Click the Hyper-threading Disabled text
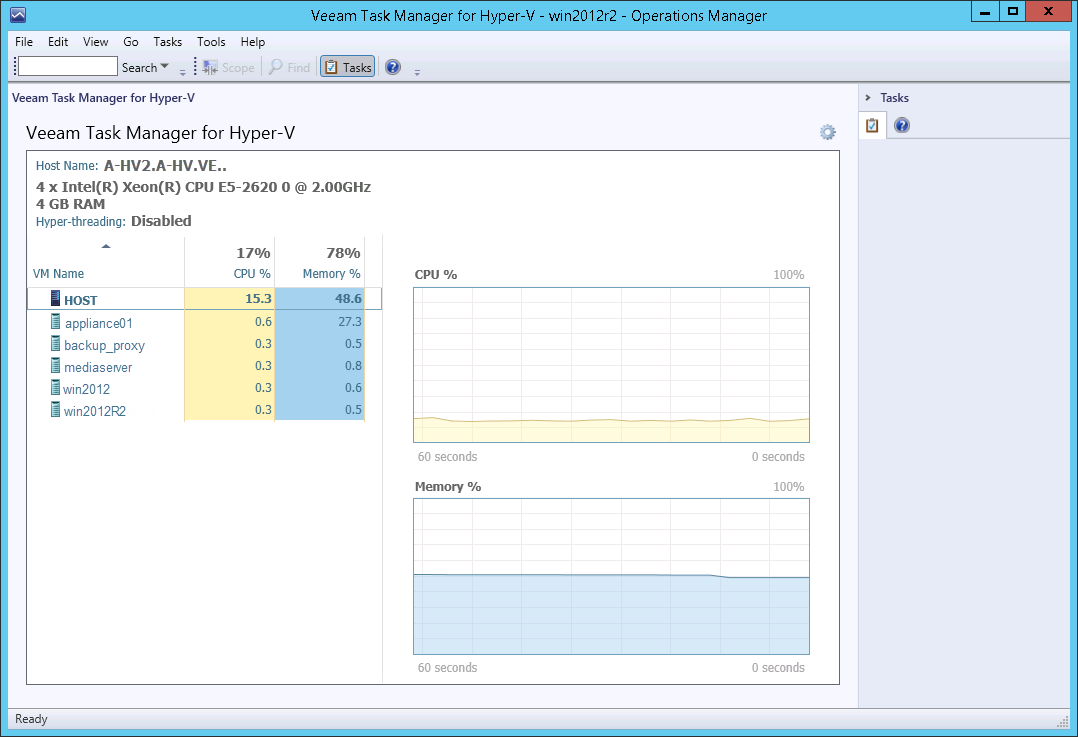 click(x=161, y=221)
